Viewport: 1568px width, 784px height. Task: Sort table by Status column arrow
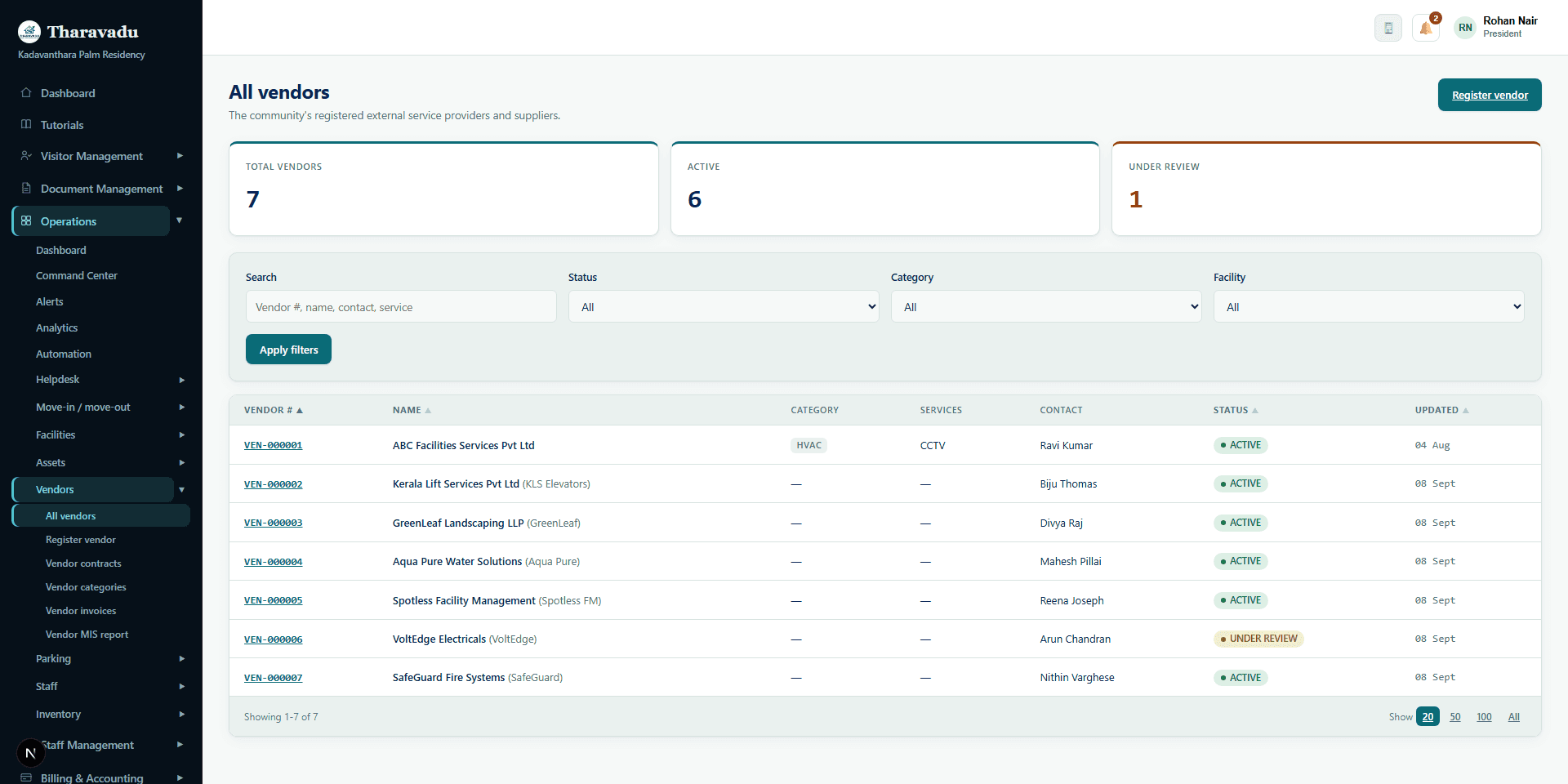pos(1255,410)
